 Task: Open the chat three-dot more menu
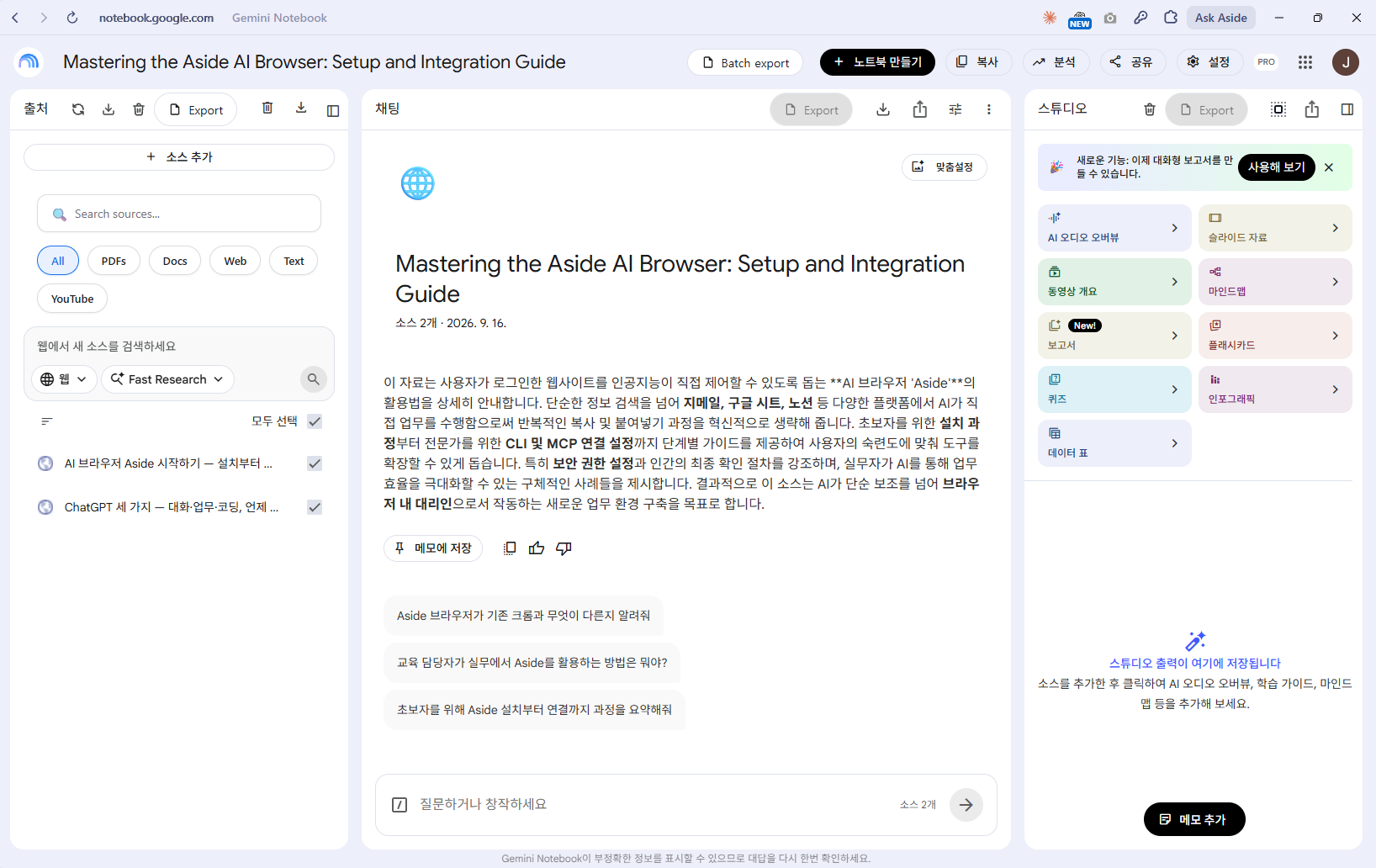point(989,109)
